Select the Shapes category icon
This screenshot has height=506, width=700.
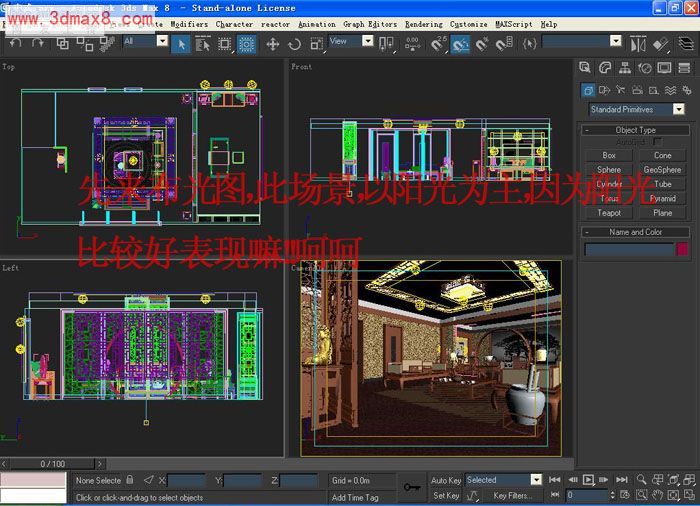[604, 90]
